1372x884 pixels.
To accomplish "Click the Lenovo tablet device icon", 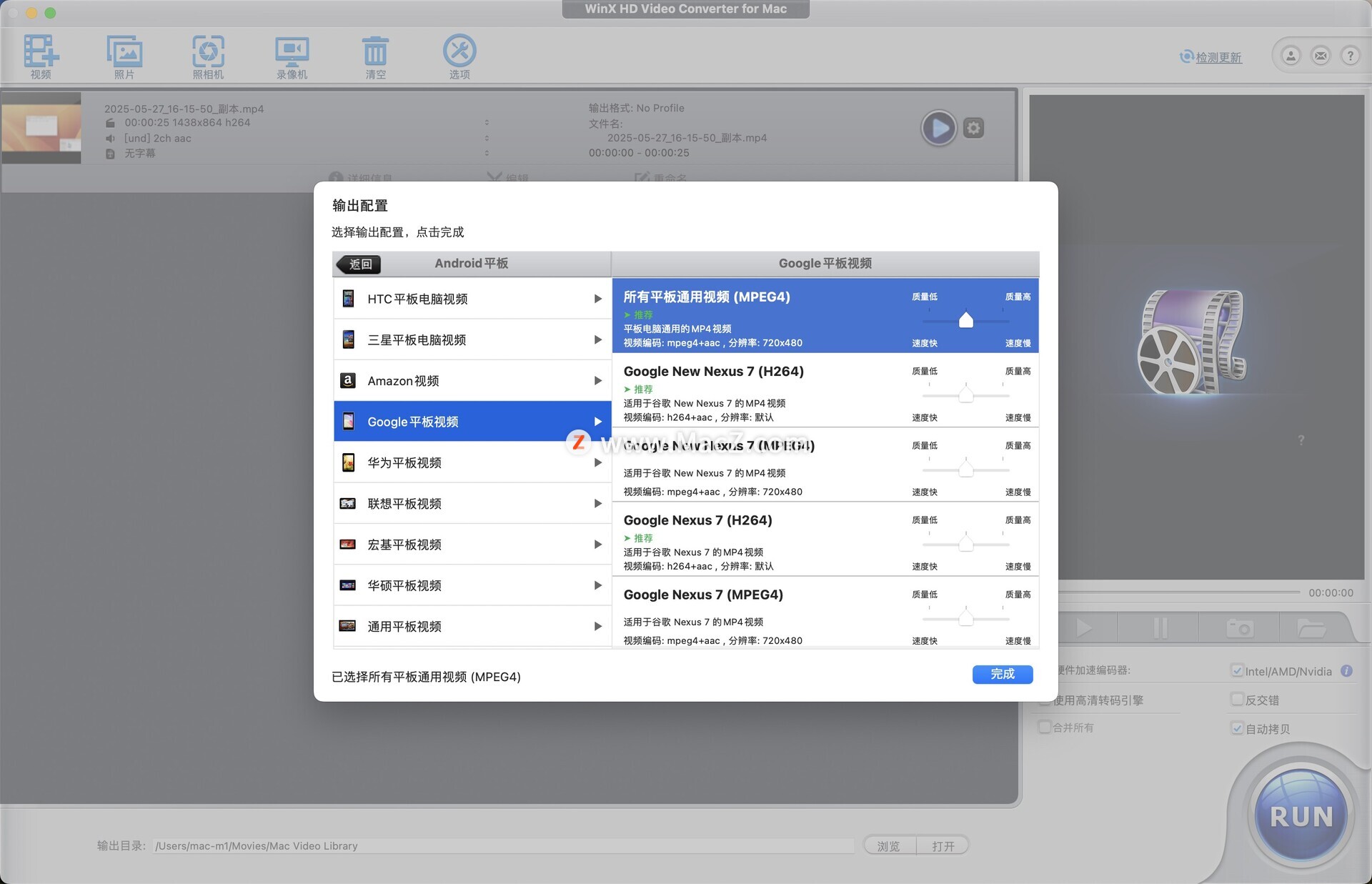I will tap(348, 503).
